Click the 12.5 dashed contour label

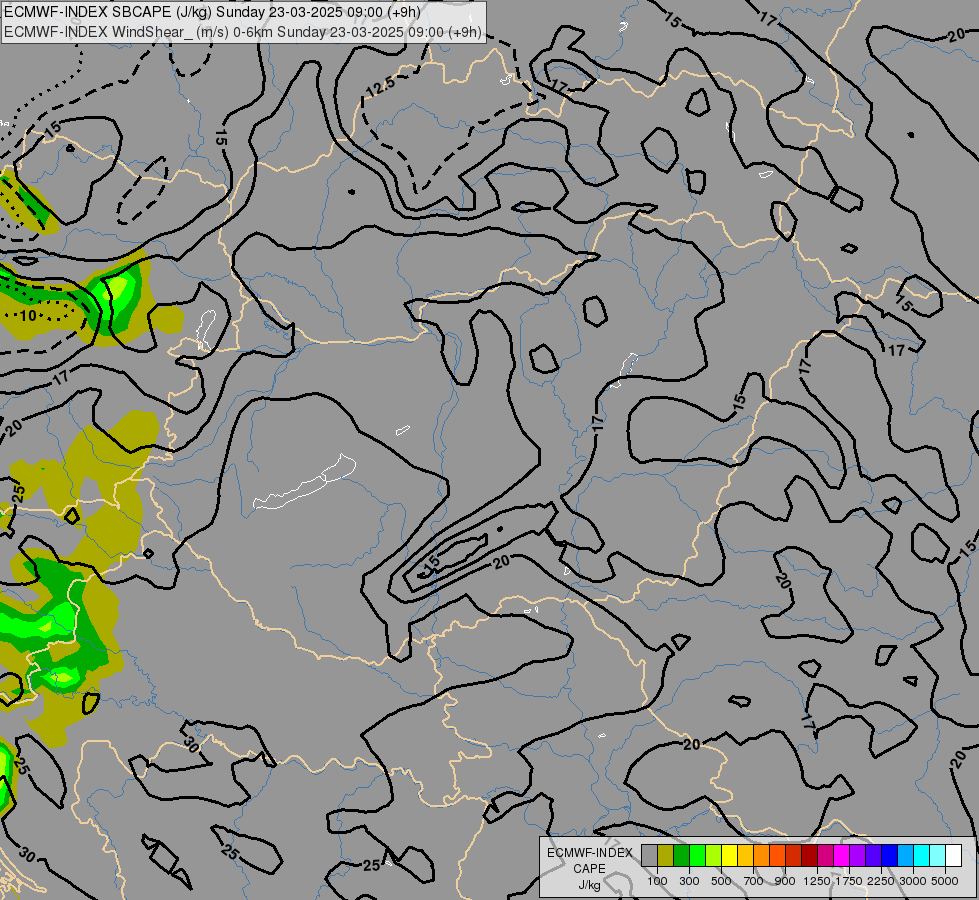coord(380,86)
